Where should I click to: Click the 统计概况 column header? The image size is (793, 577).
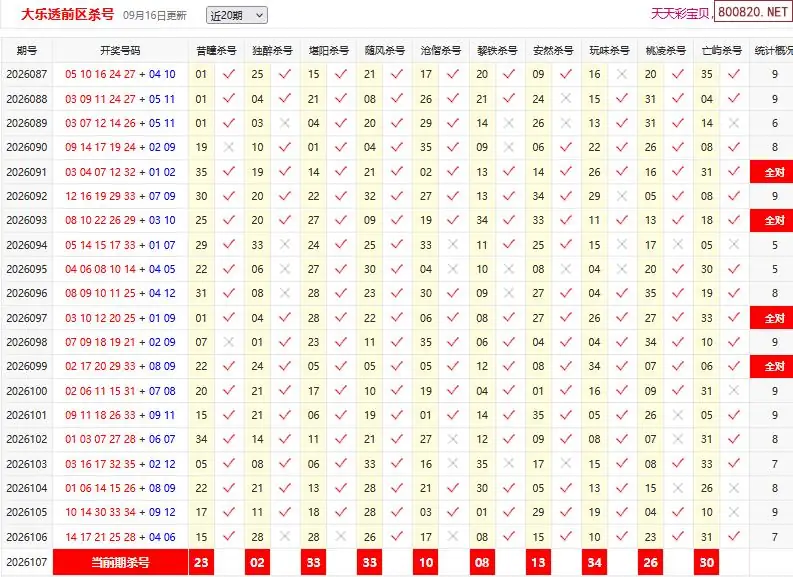click(773, 51)
